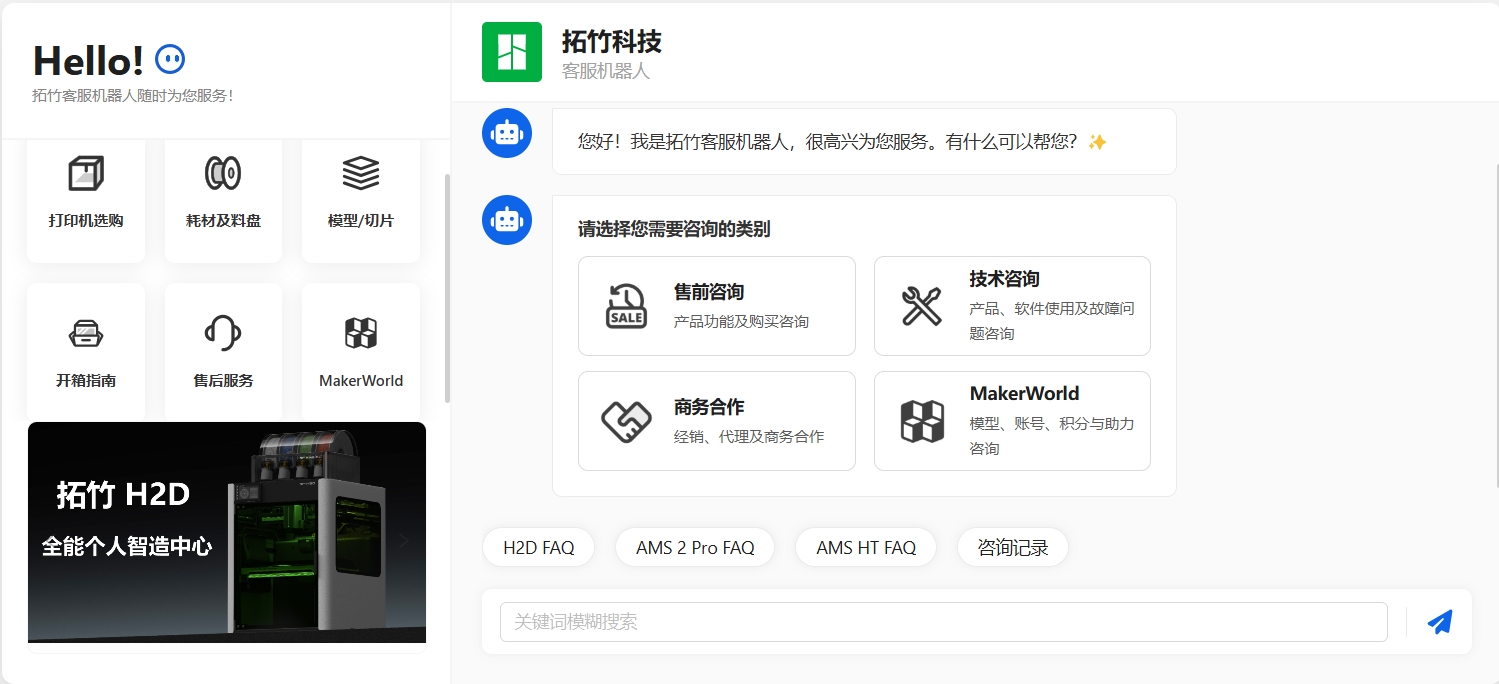Choose the 技术咨询 category card
The height and width of the screenshot is (684, 1499).
tap(1012, 306)
